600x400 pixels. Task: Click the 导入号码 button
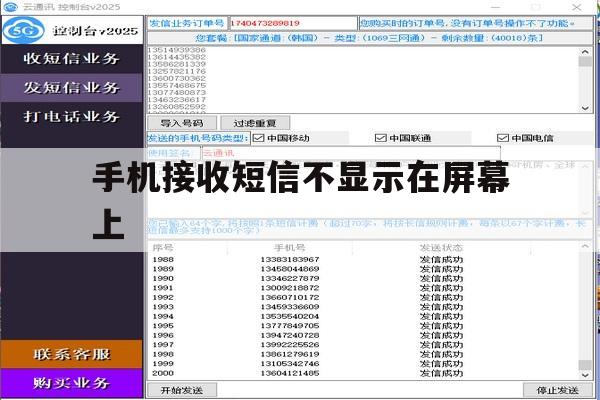182,123
